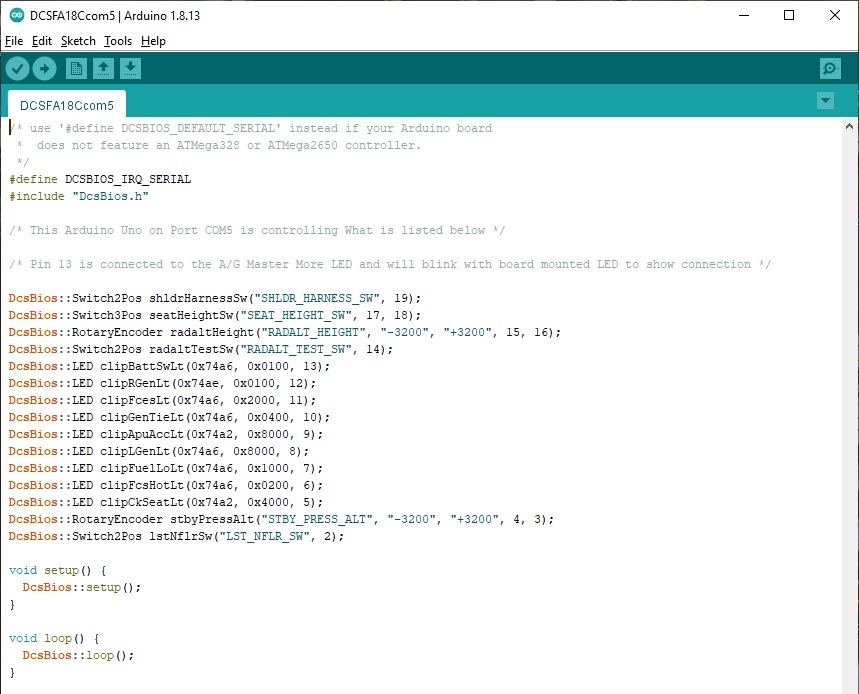Click clipFcsHotLt in the code

point(142,485)
